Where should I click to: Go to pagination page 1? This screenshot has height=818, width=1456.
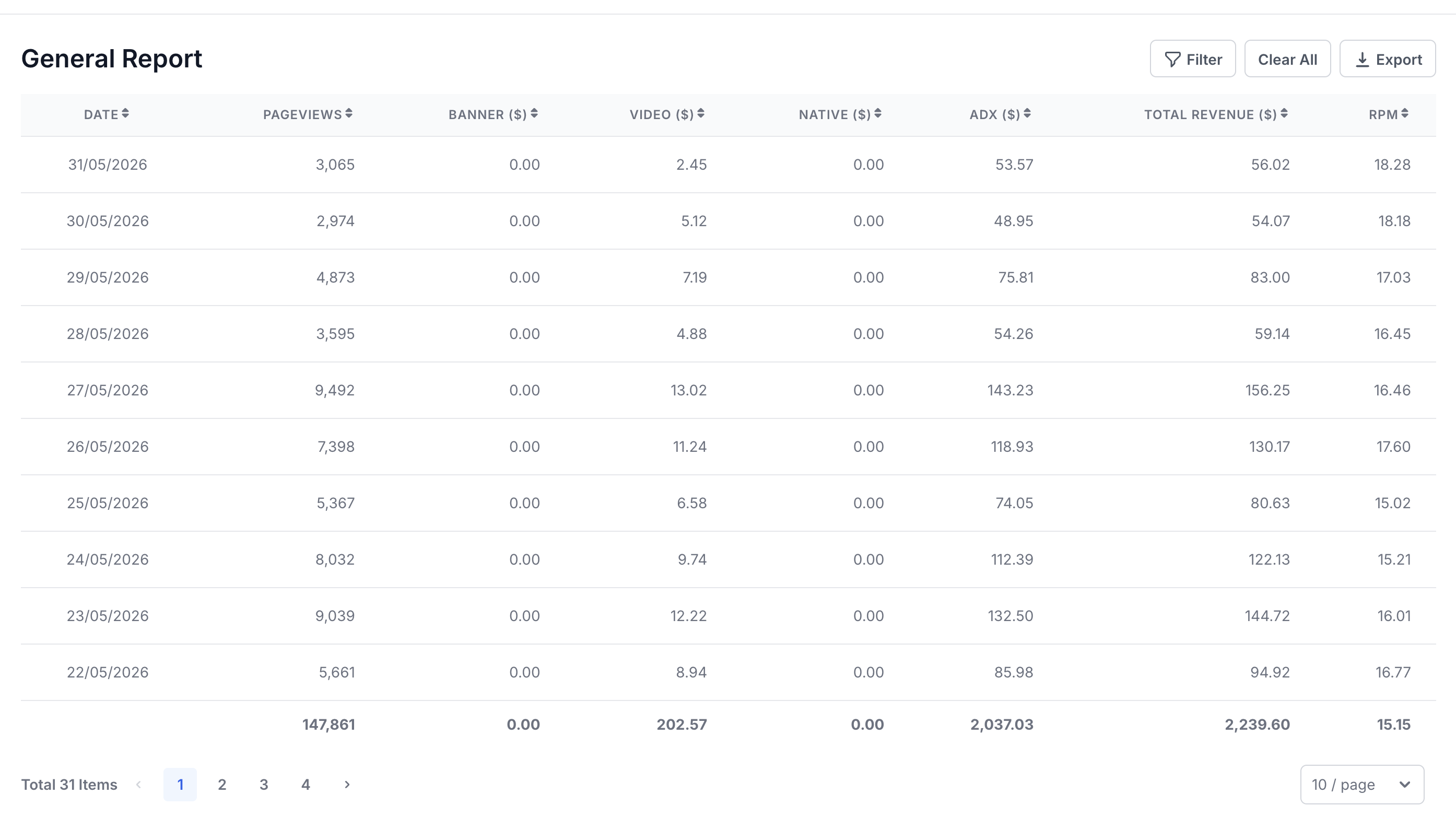tap(180, 784)
